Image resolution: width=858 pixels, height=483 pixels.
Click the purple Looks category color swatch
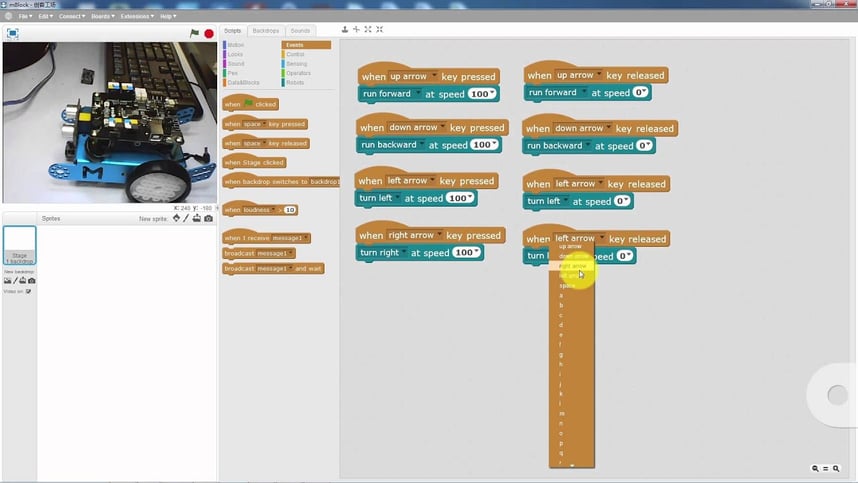pyautogui.click(x=225, y=54)
